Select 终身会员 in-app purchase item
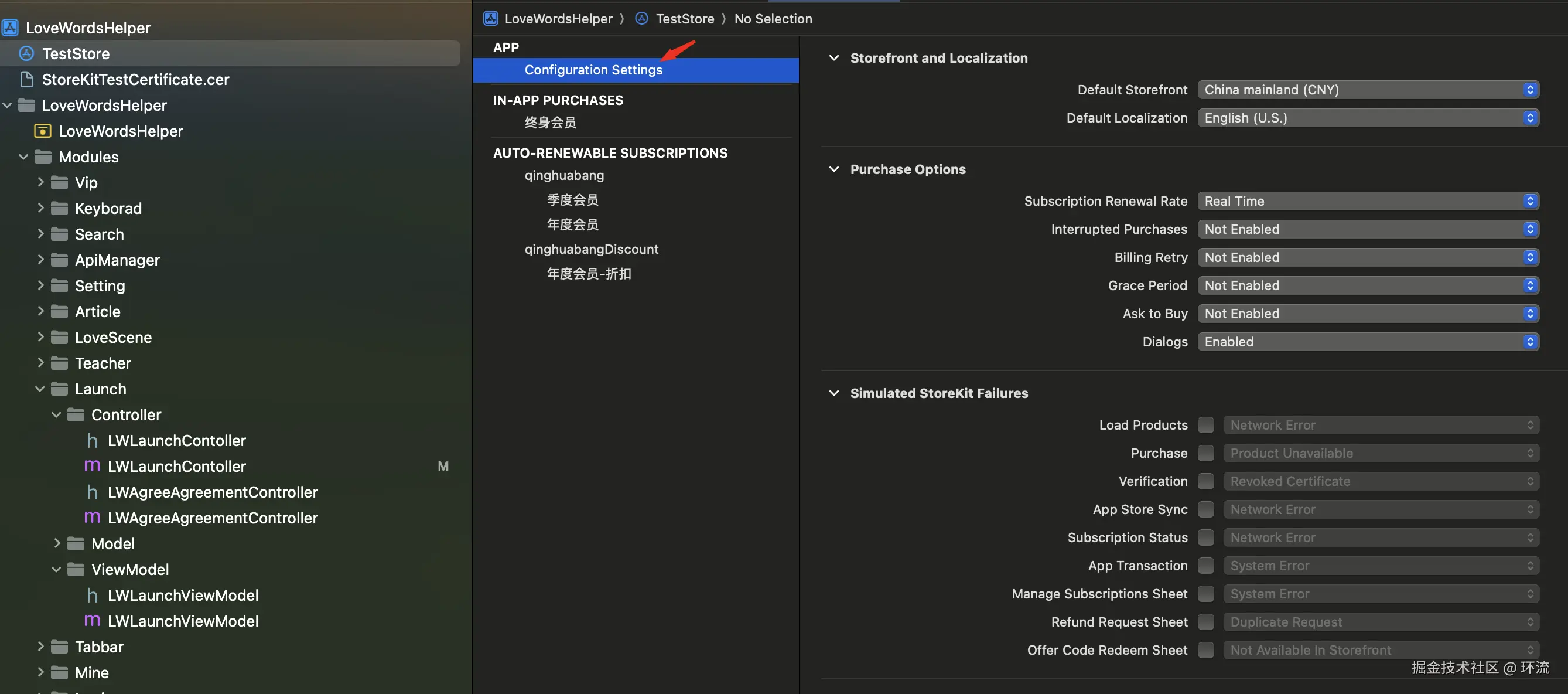Viewport: 1568px width, 694px height. (x=550, y=123)
